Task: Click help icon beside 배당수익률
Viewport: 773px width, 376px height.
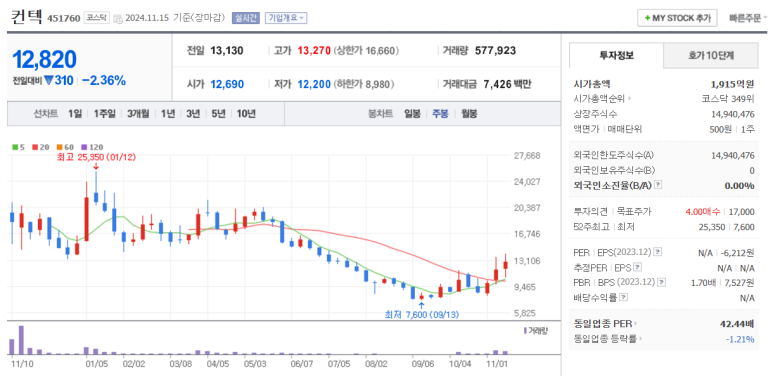Action: (x=624, y=298)
